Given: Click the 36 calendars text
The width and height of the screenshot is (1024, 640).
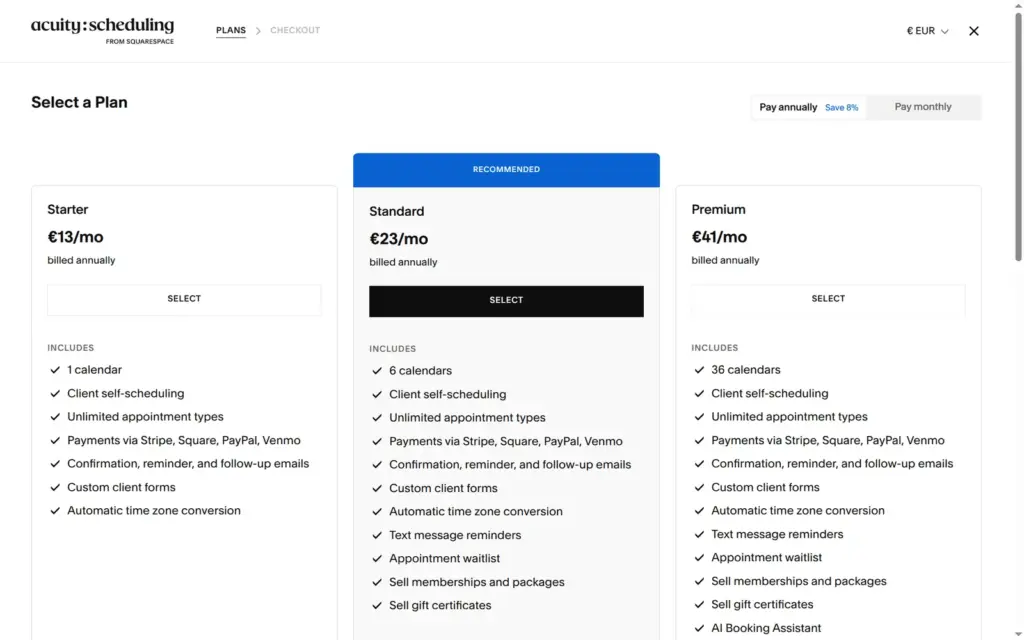Looking at the screenshot, I should click(746, 370).
